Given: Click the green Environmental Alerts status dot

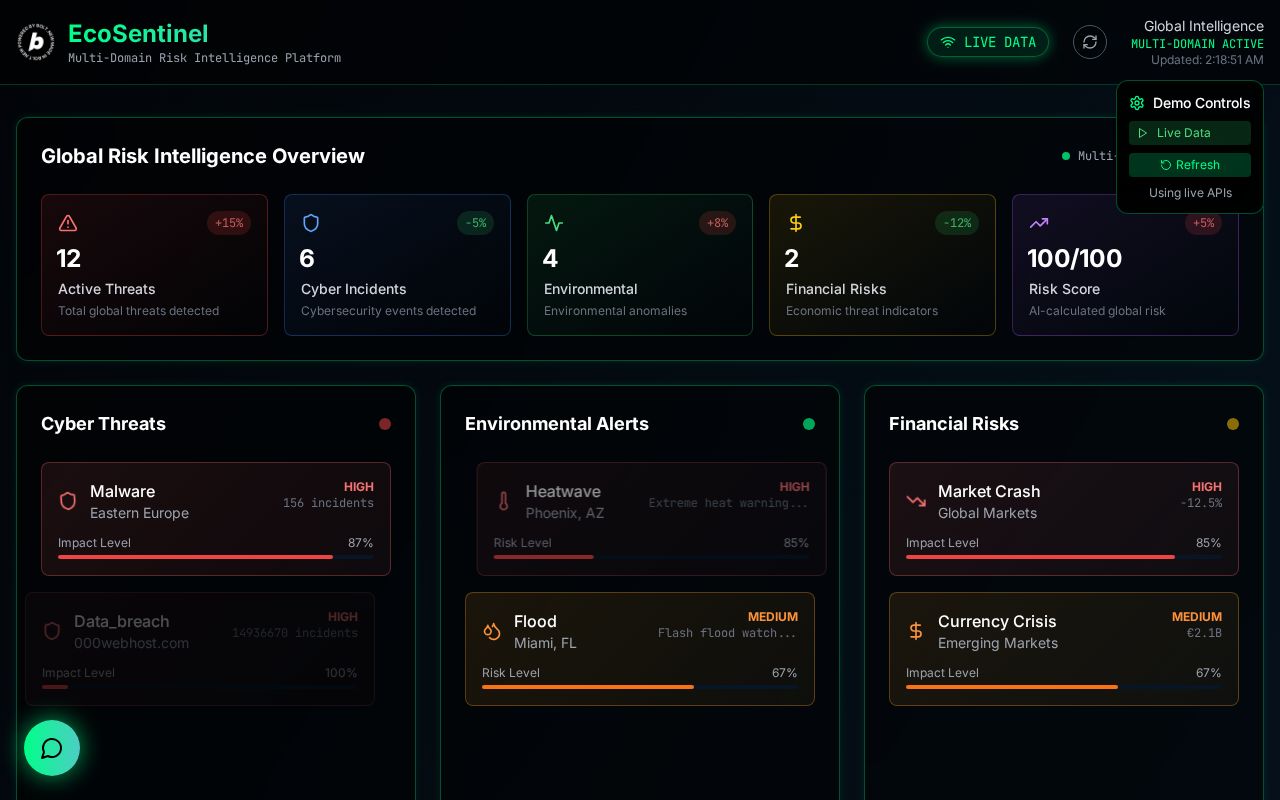Looking at the screenshot, I should (809, 424).
